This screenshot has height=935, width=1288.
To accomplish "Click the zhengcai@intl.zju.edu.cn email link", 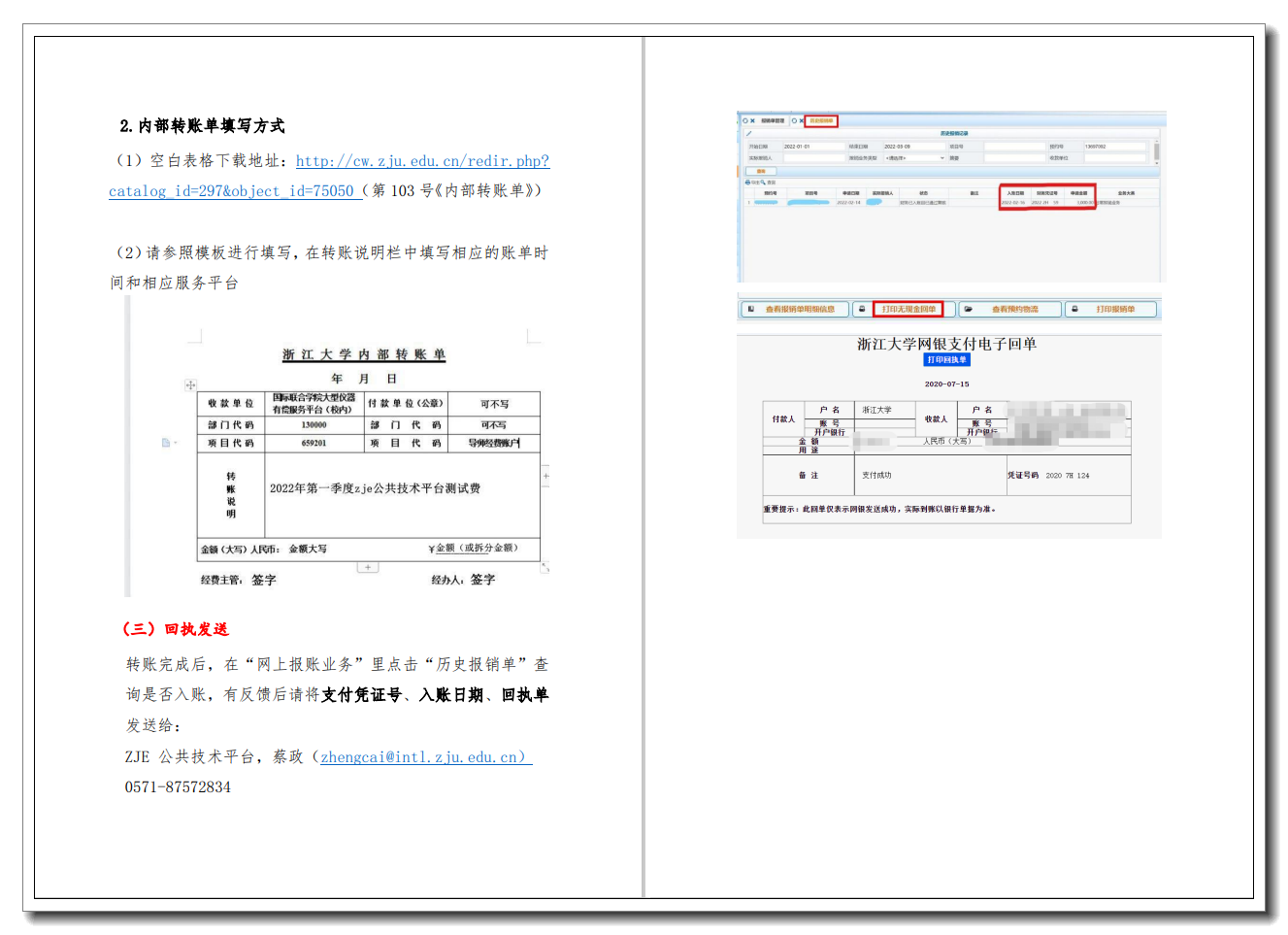I will pyautogui.click(x=422, y=757).
